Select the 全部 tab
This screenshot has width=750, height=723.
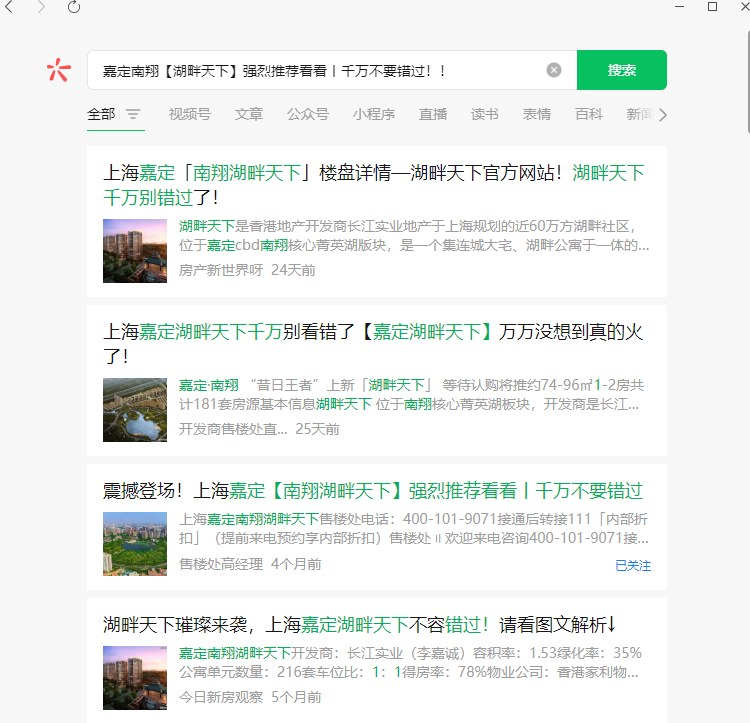pyautogui.click(x=101, y=114)
